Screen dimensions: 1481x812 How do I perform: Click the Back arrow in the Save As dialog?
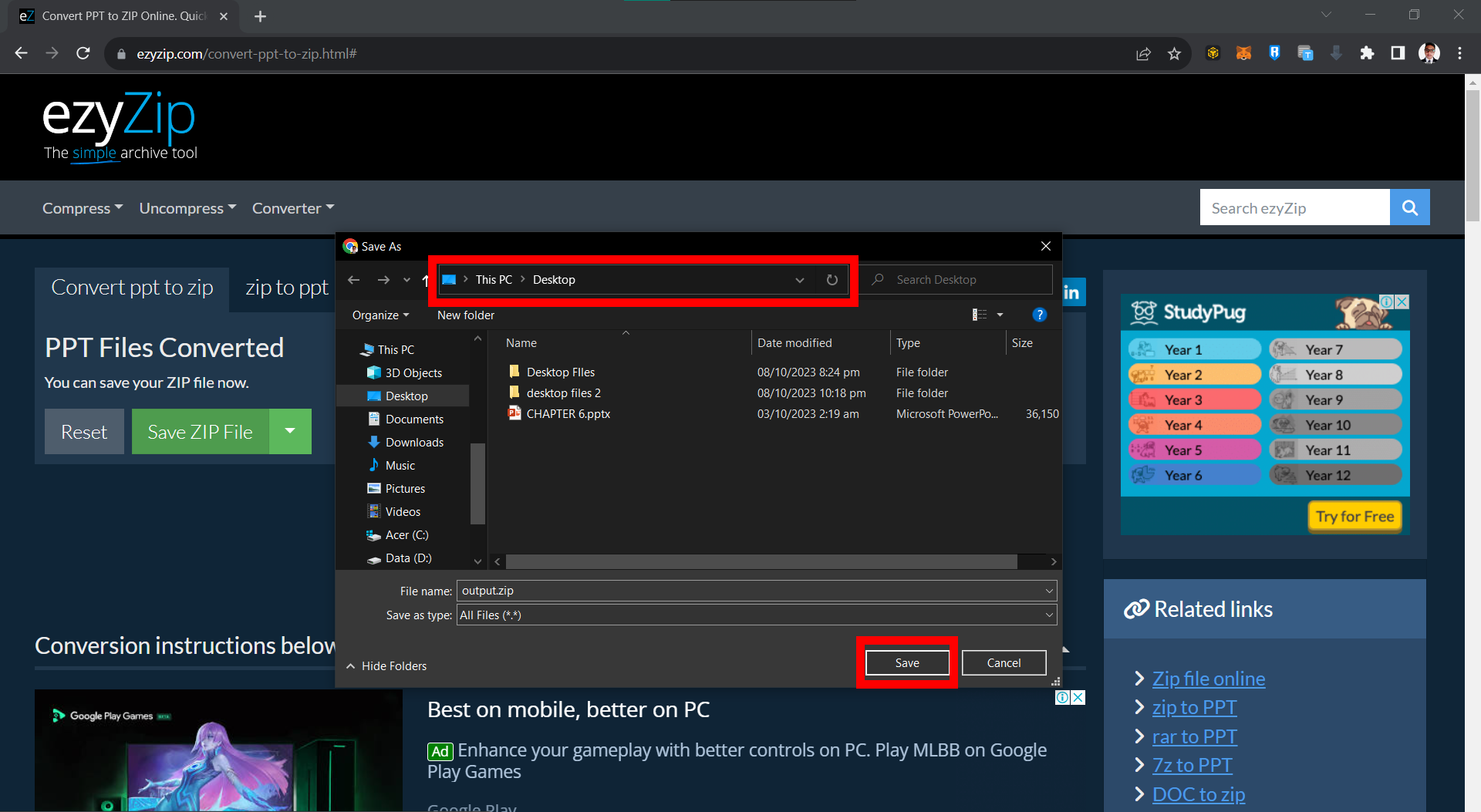[x=354, y=280]
